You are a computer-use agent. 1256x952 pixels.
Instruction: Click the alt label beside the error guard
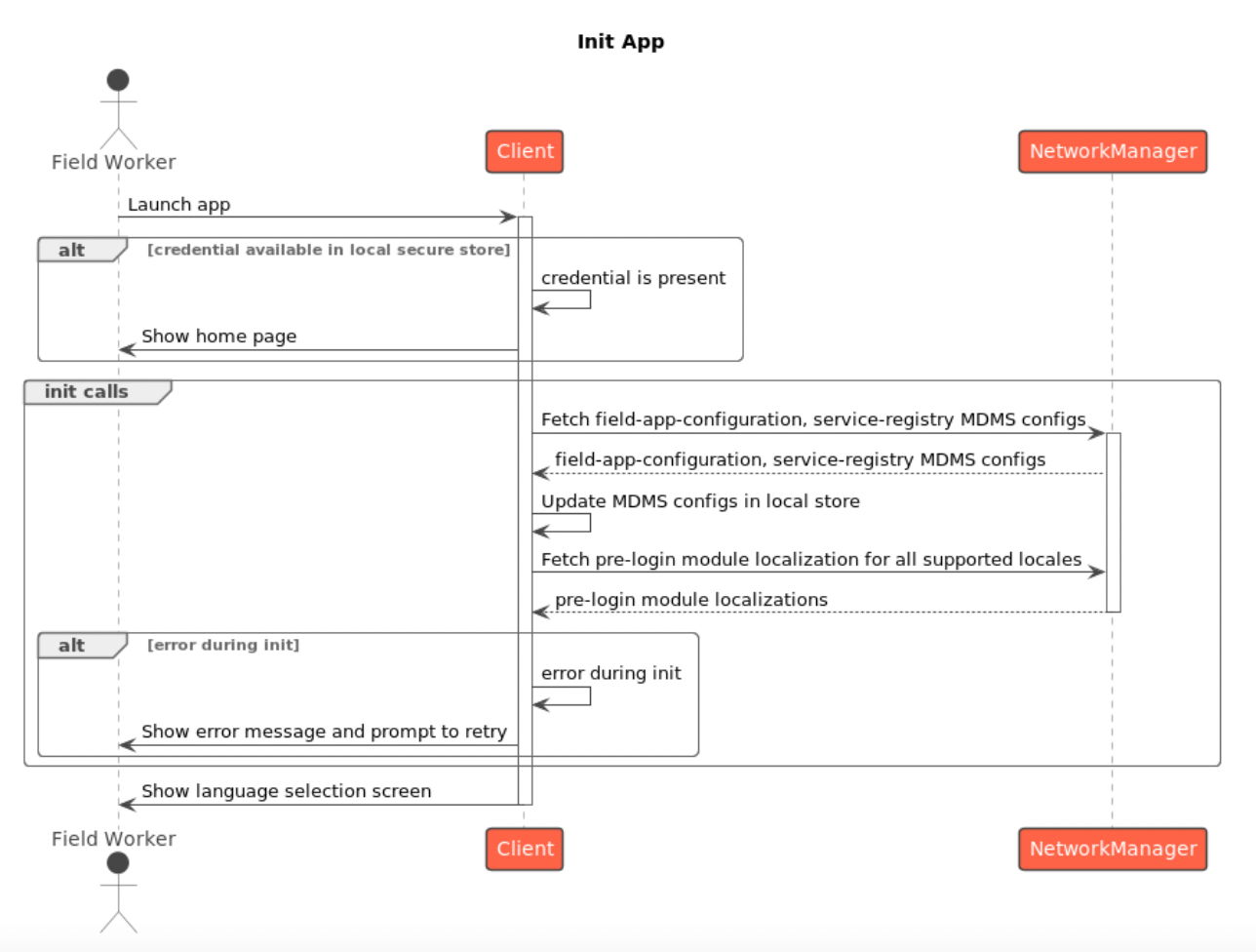click(x=72, y=646)
